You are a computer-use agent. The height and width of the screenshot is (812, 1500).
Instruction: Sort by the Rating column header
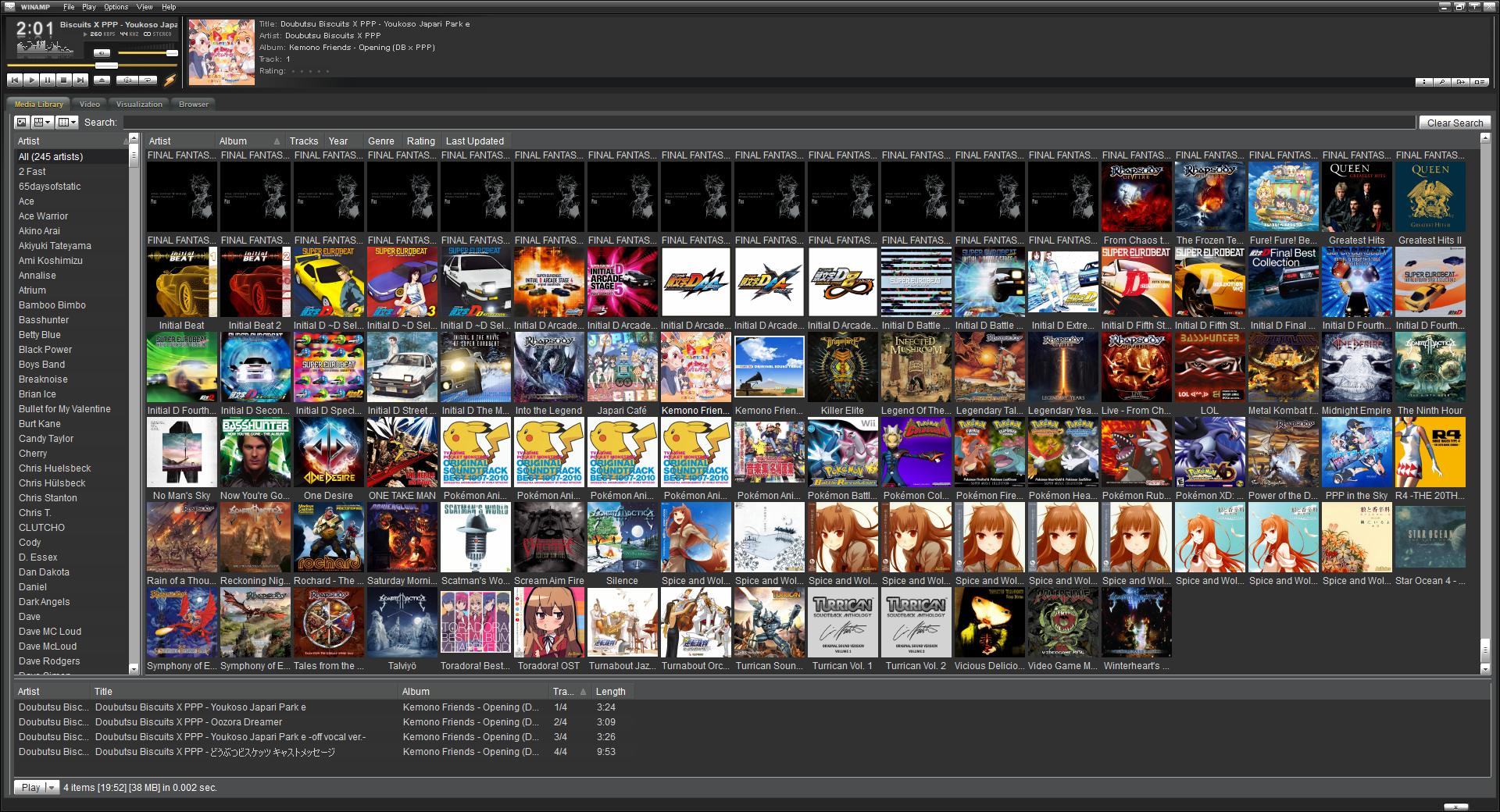click(422, 141)
